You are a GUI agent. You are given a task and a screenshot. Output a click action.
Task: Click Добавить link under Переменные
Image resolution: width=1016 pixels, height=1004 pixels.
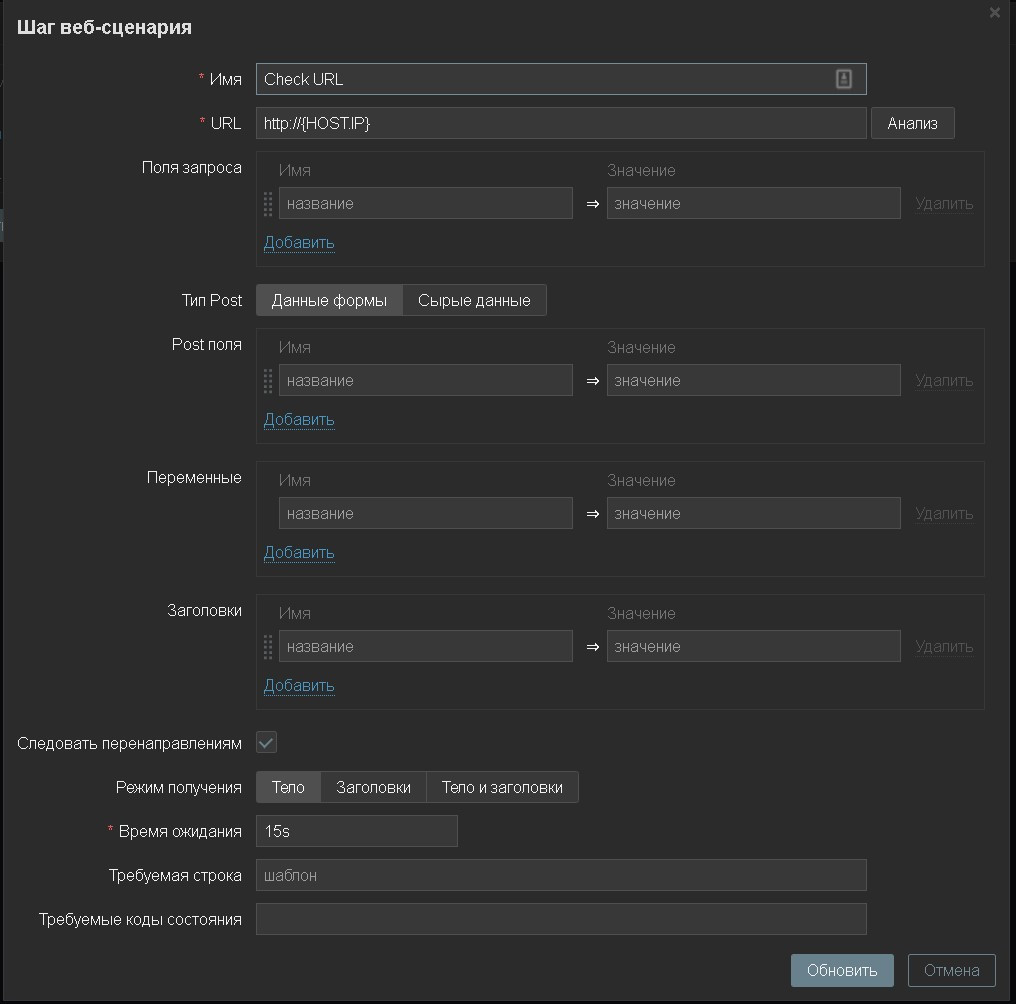coord(299,552)
